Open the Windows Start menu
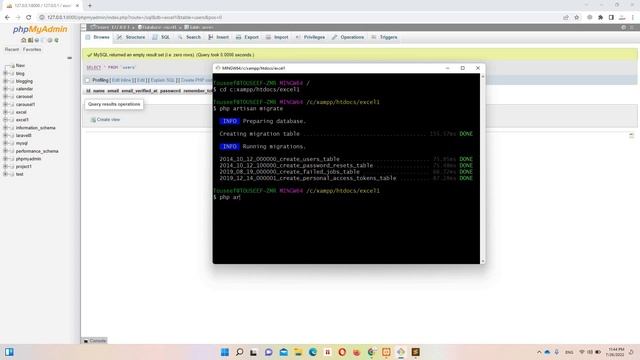The width and height of the screenshot is (640, 360). tap(224, 352)
